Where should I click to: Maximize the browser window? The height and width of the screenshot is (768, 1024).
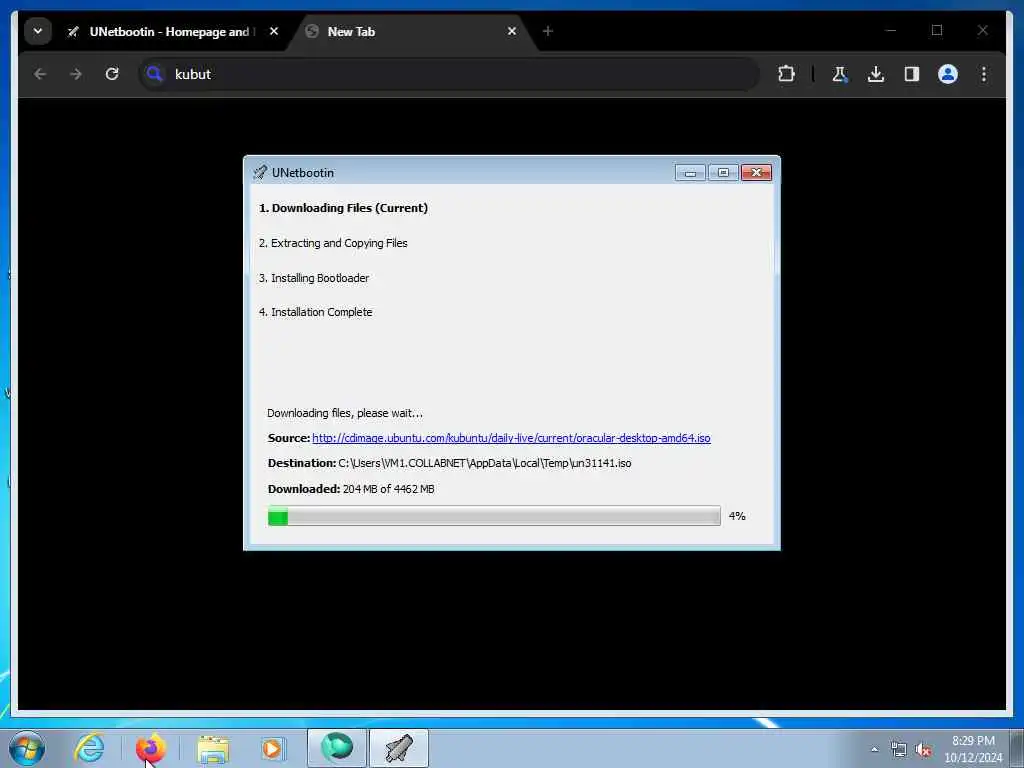(x=937, y=30)
